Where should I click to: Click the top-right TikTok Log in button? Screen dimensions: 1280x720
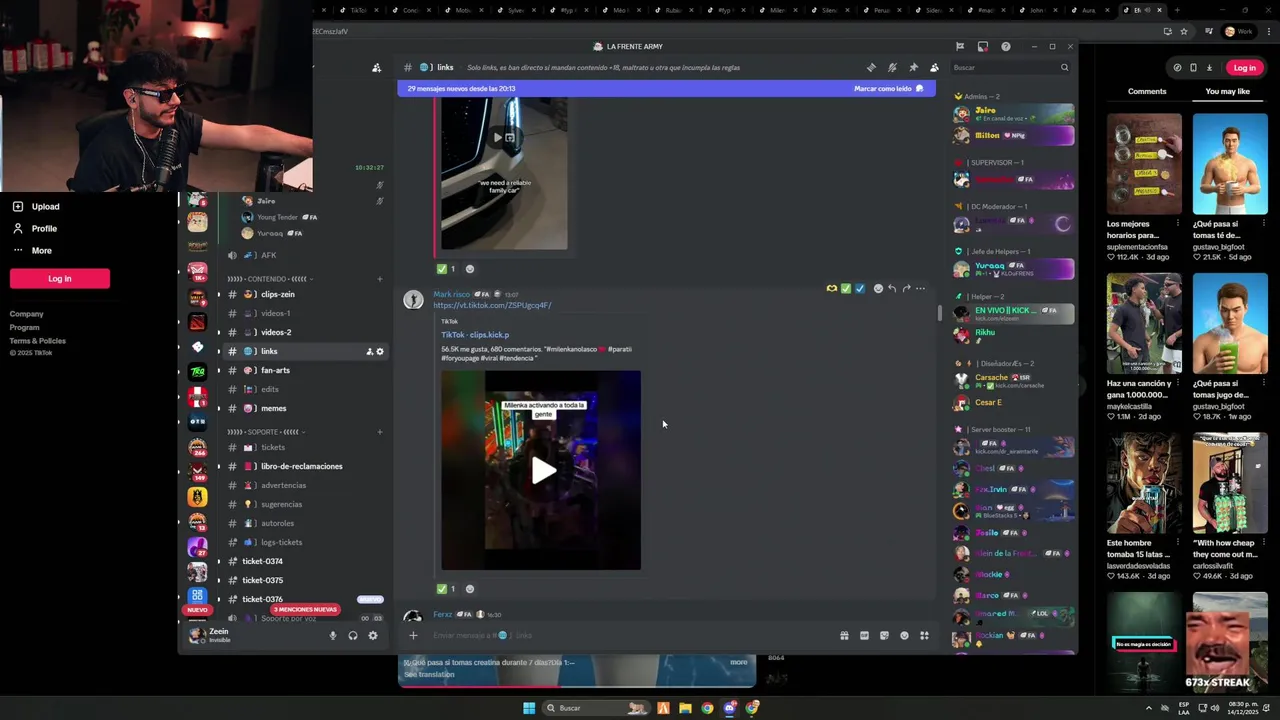[1244, 68]
